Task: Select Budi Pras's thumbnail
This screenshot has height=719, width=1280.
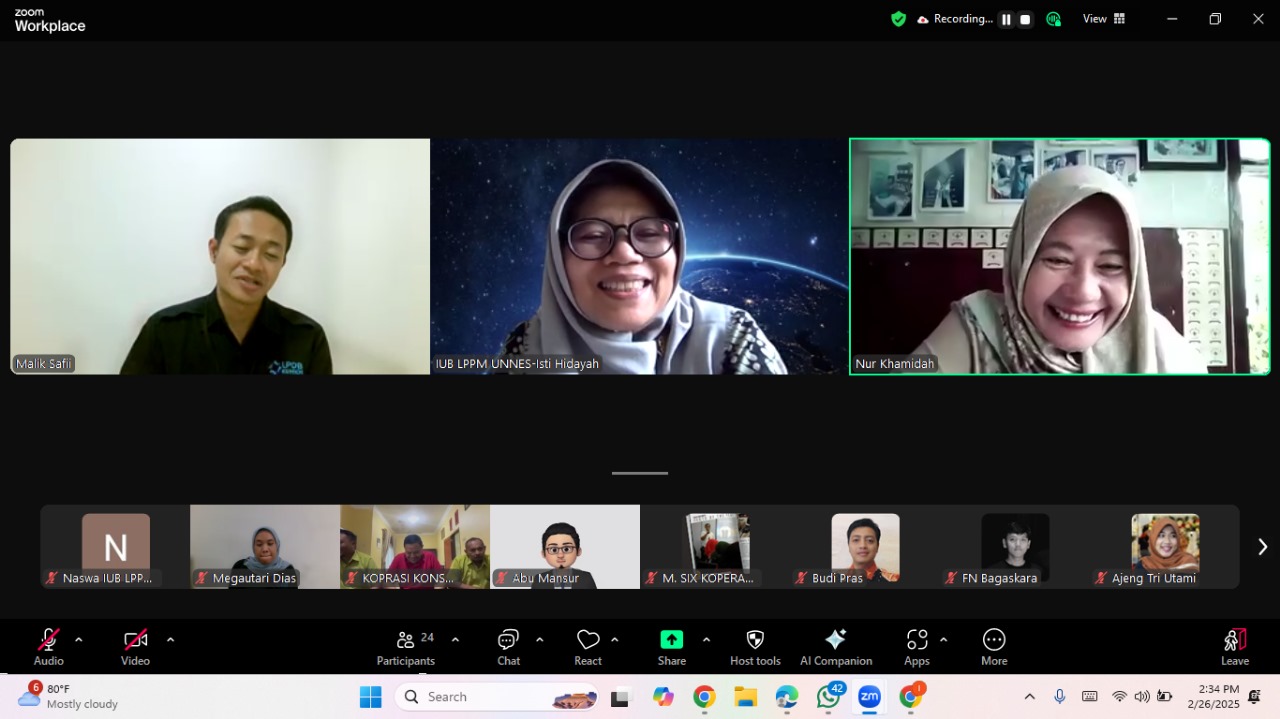Action: [x=865, y=547]
